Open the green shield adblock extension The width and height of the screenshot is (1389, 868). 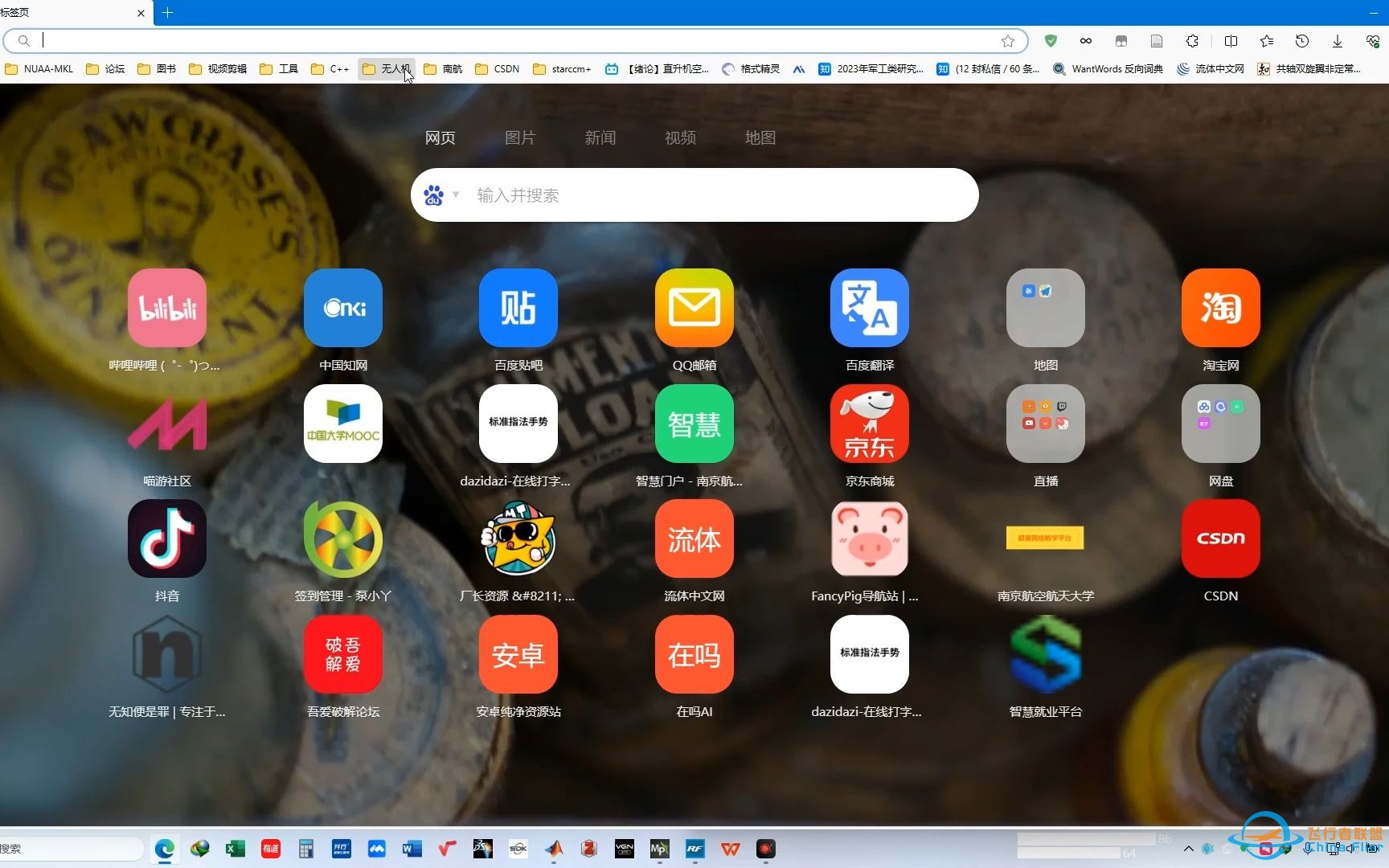click(x=1051, y=40)
